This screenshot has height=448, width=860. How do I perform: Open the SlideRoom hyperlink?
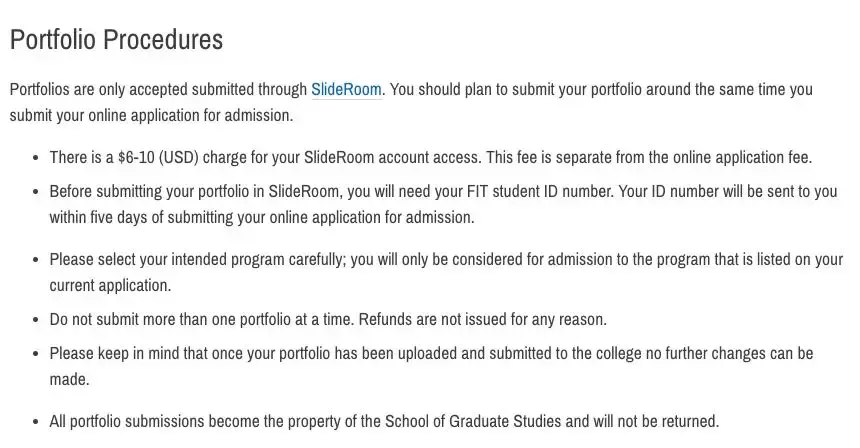coord(346,89)
